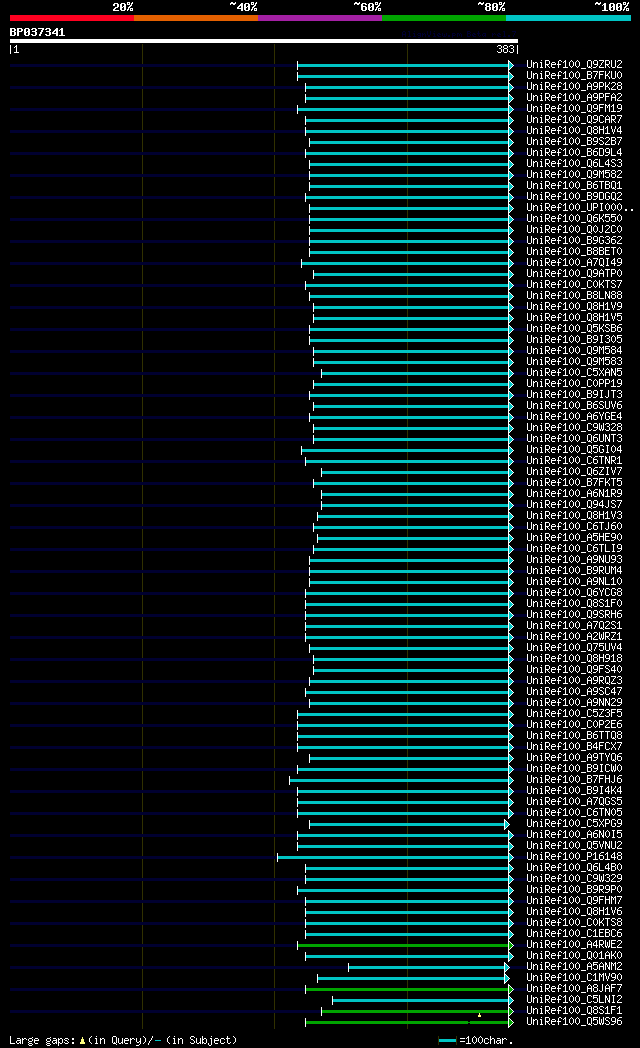The height and width of the screenshot is (1048, 640).
Task: Select the UniRef100_A6YGE4 label
Action: pyautogui.click(x=574, y=416)
